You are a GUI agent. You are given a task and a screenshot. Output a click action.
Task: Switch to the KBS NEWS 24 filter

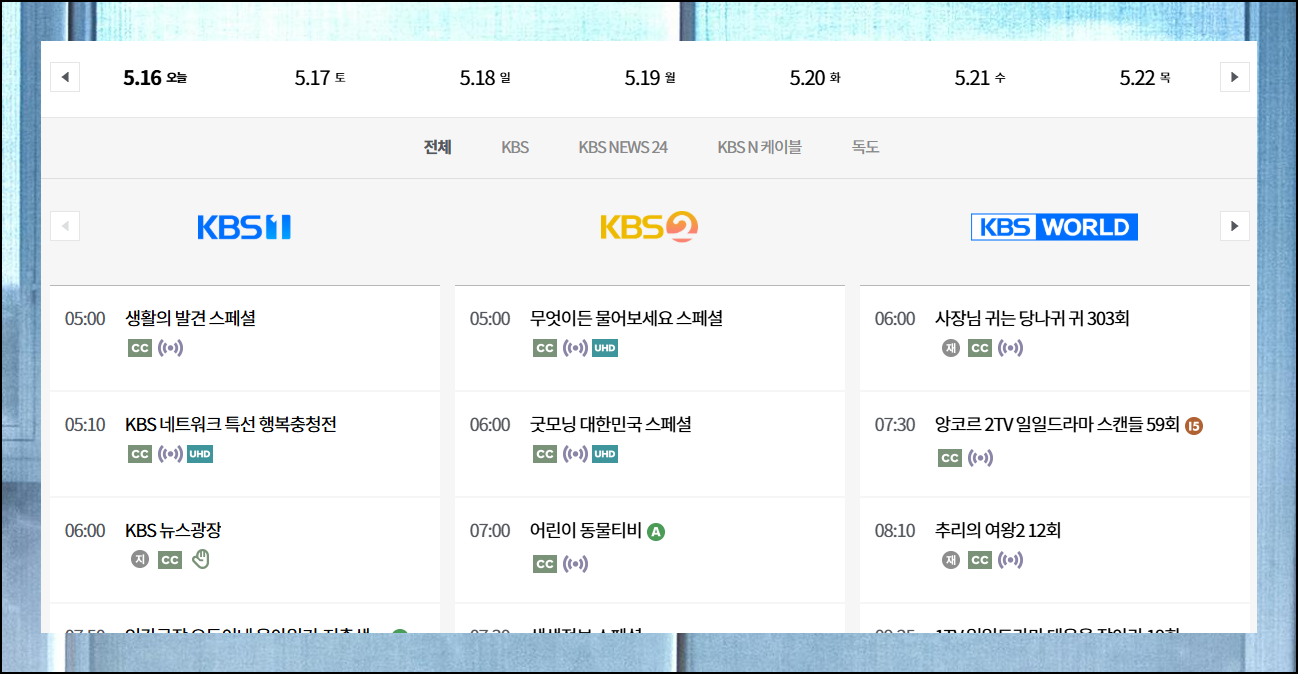(x=623, y=147)
